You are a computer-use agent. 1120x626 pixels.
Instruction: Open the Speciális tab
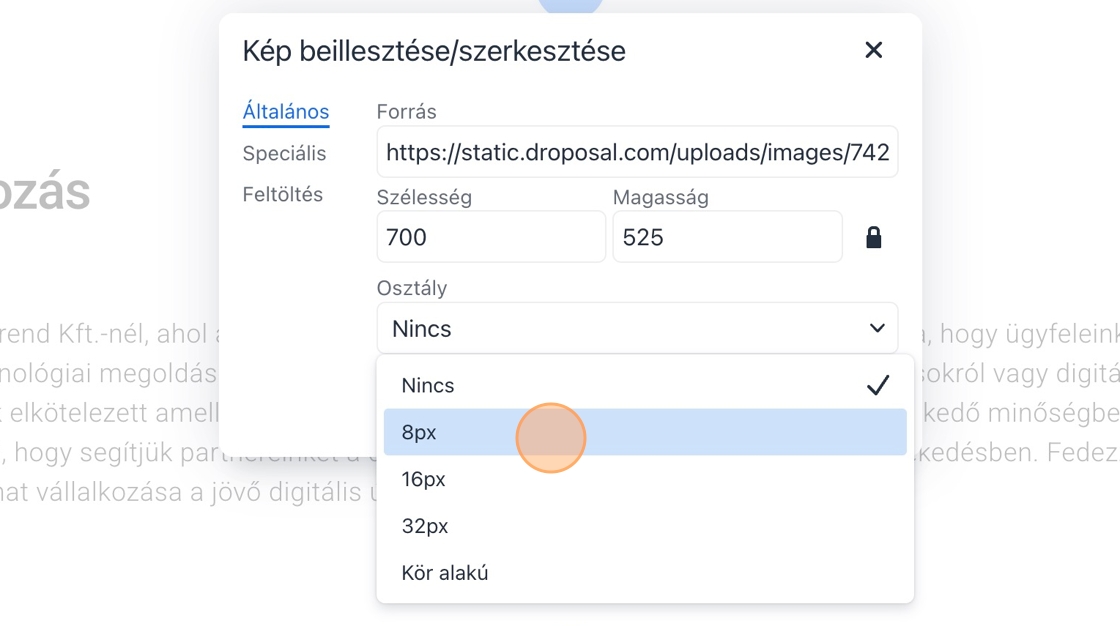284,153
